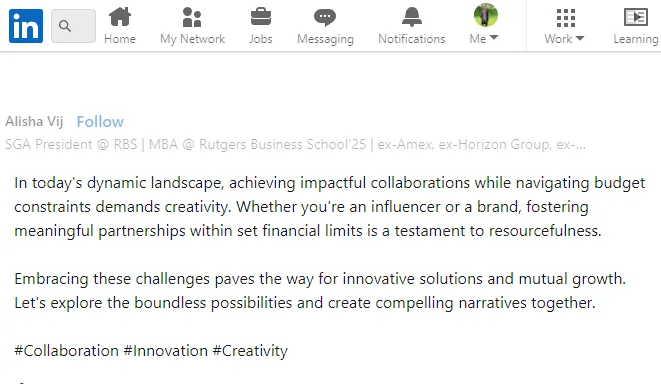Click the search magnifier icon
This screenshot has height=384, width=661.
pos(65,26)
